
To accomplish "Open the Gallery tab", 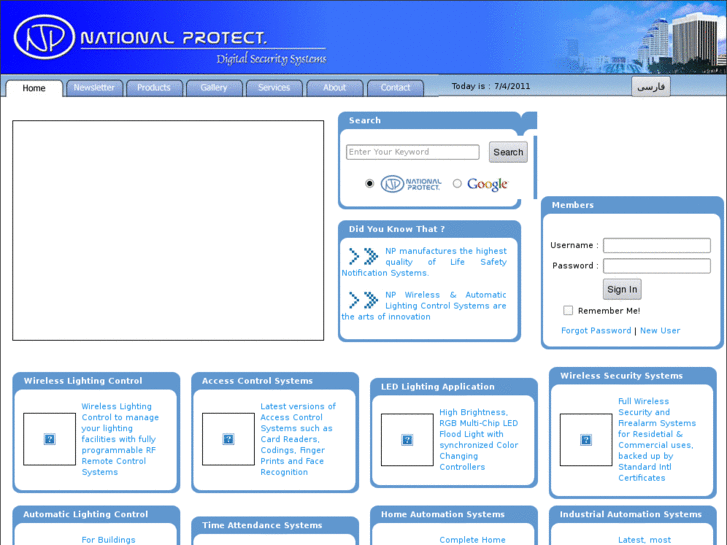I will coord(214,88).
